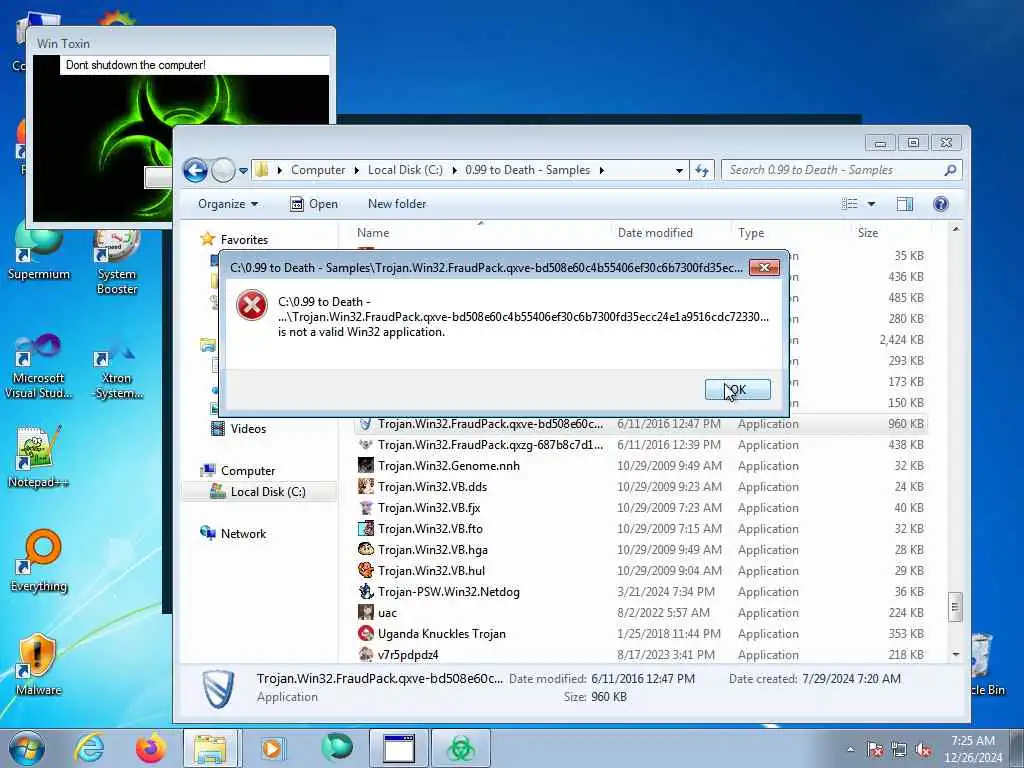Screen dimensions: 1024x768
Task: Open Supermium desktop shortcut
Action: point(39,253)
